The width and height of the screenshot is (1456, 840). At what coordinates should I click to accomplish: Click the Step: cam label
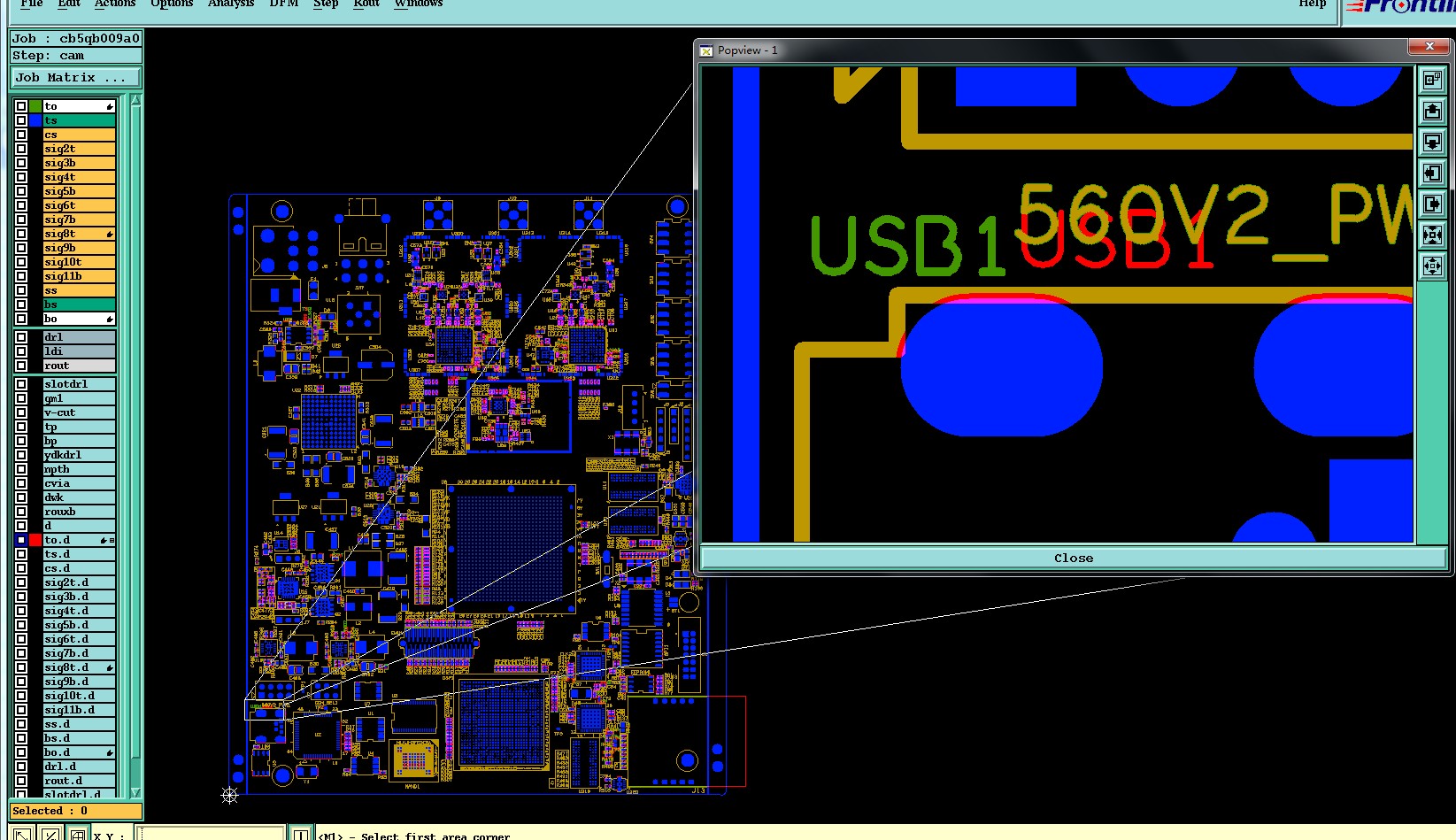75,56
